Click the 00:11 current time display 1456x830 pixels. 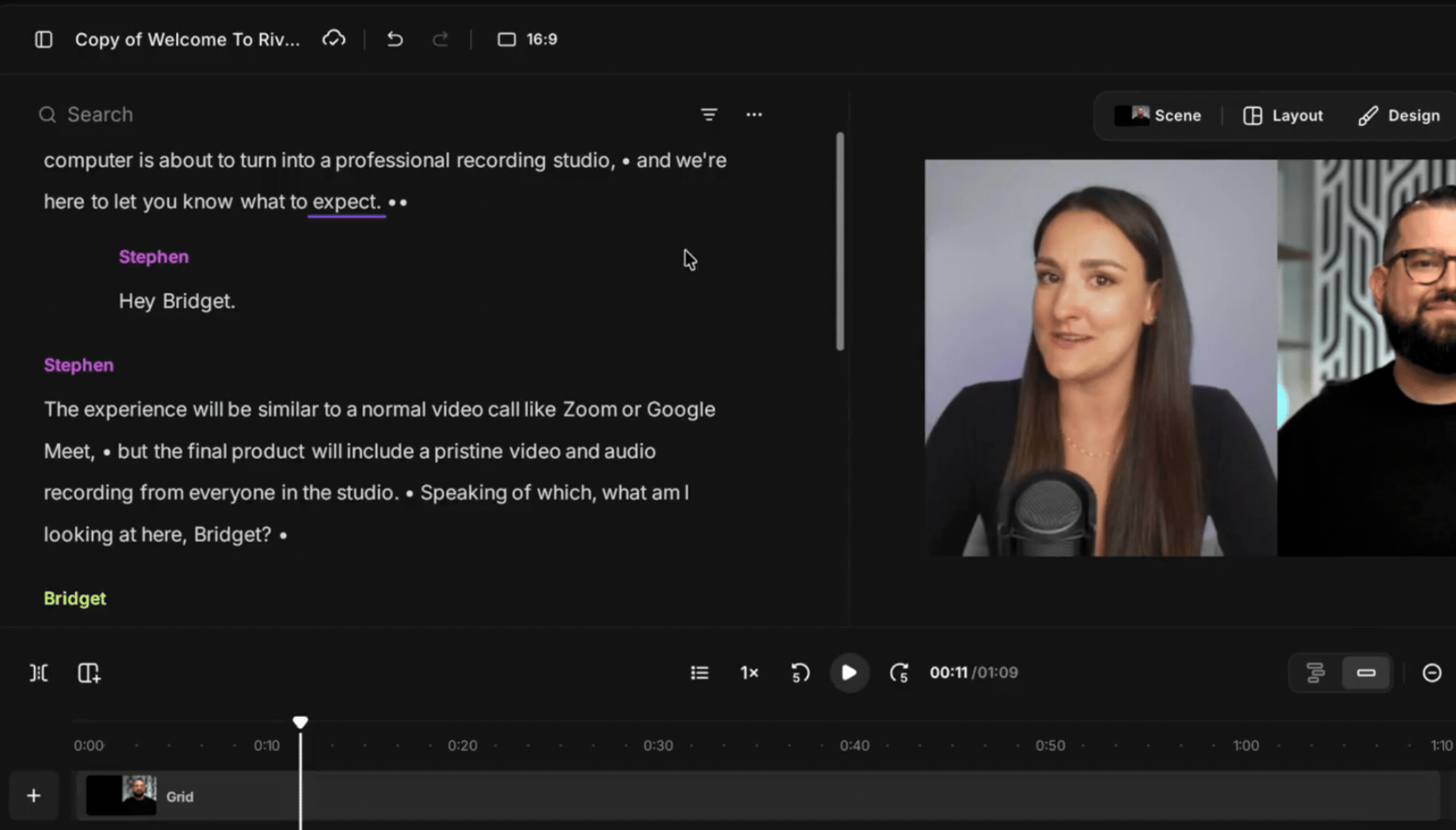[x=948, y=672]
